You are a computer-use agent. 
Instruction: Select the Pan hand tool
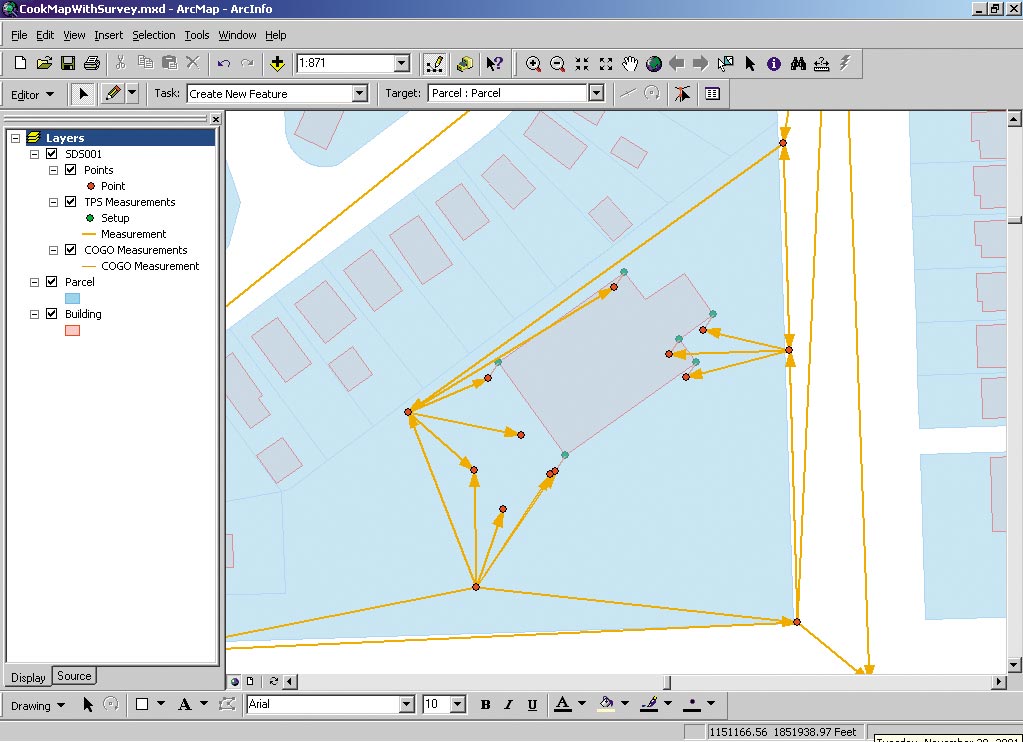[x=630, y=64]
